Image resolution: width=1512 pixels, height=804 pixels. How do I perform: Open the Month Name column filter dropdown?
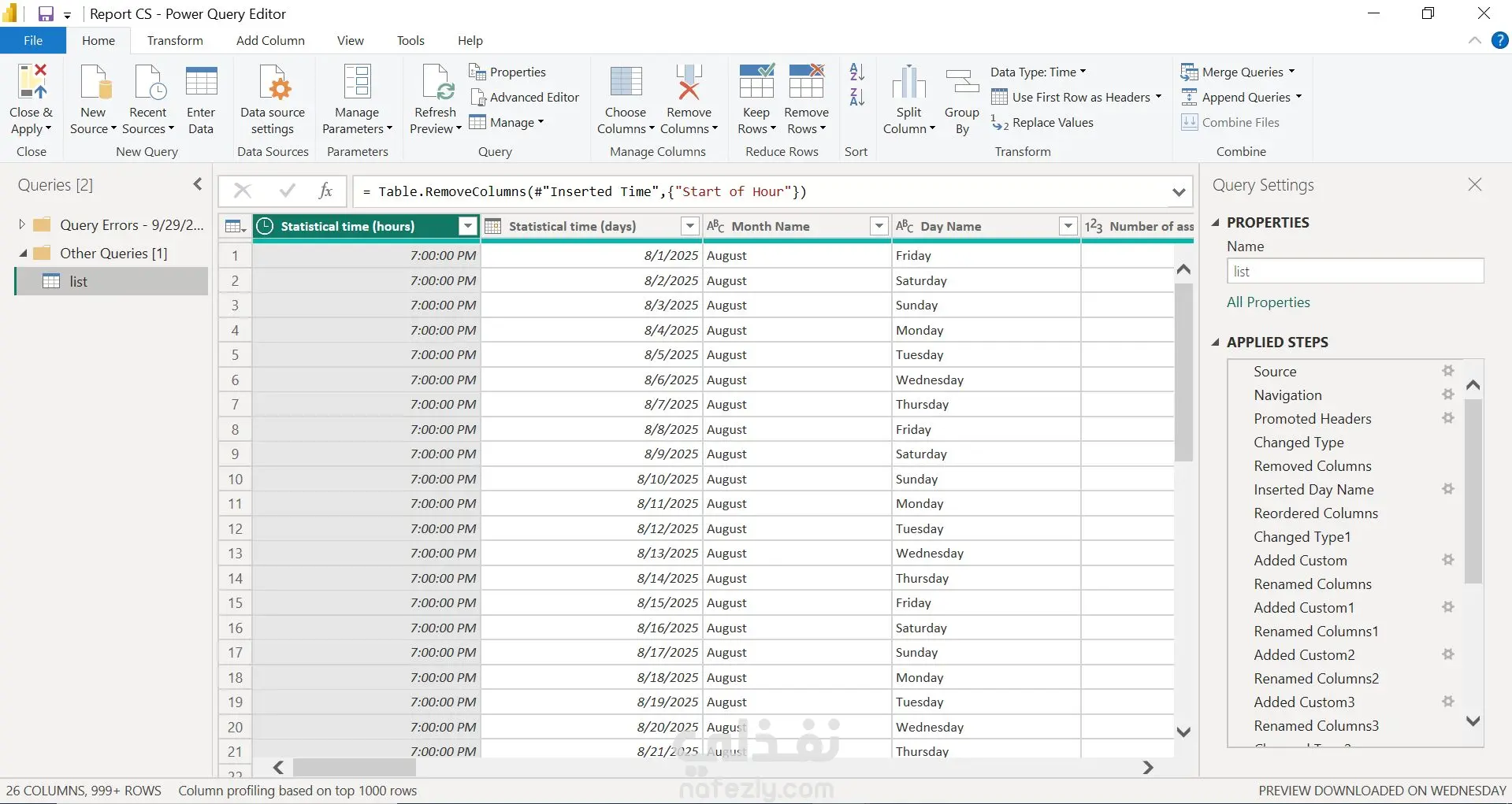coord(879,226)
